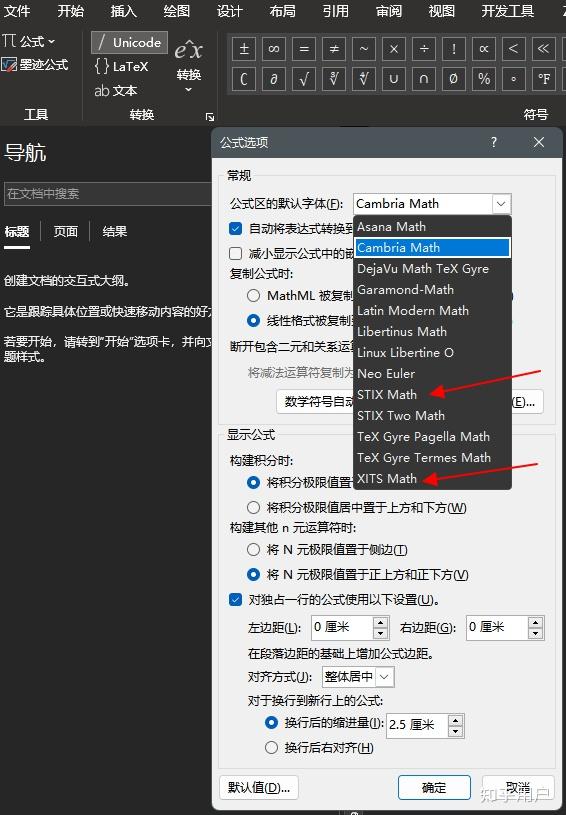
Task: Switch navigation pane to 结果 tab
Action: [x=114, y=231]
